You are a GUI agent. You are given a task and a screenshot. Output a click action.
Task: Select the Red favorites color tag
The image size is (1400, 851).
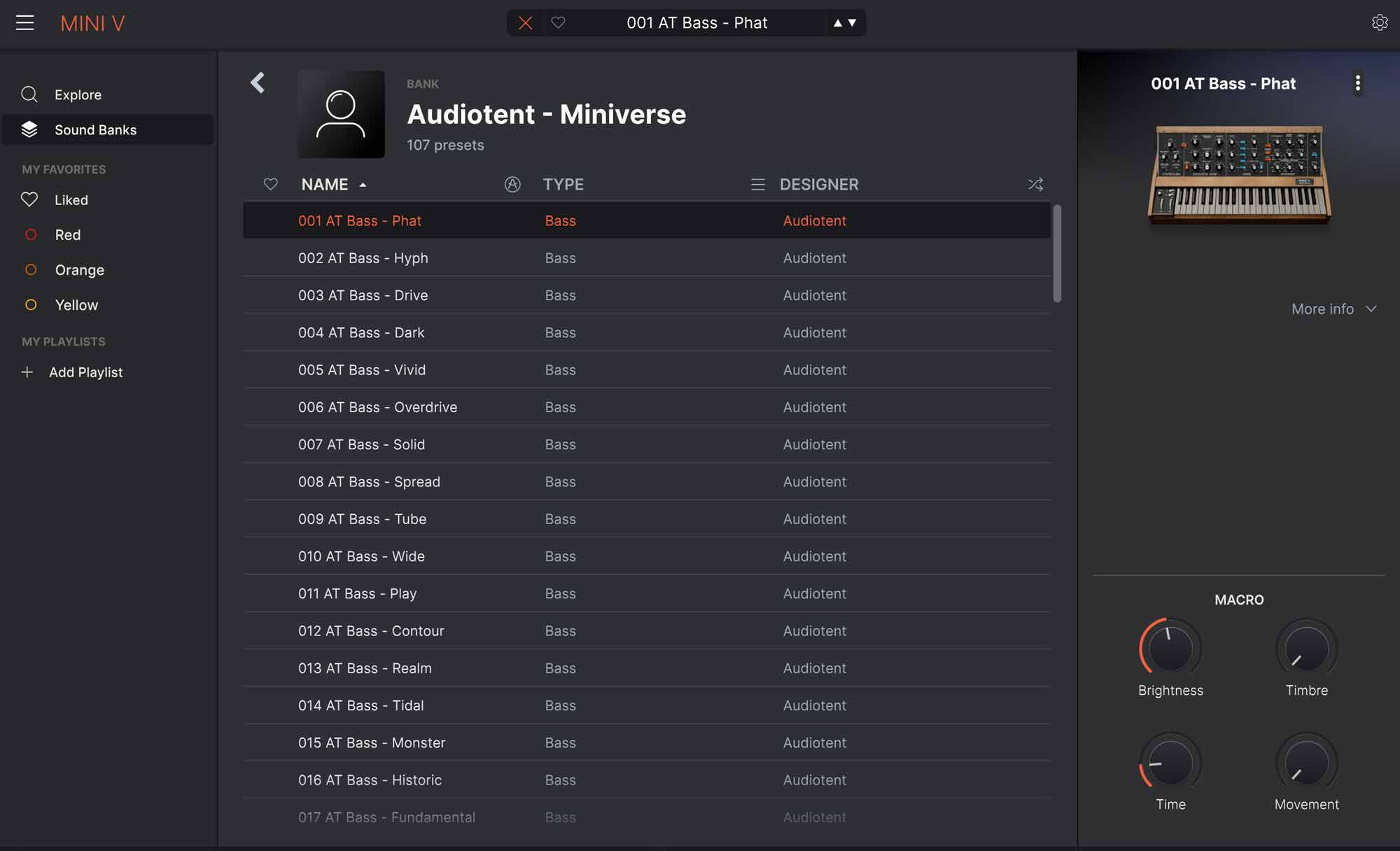coord(67,235)
